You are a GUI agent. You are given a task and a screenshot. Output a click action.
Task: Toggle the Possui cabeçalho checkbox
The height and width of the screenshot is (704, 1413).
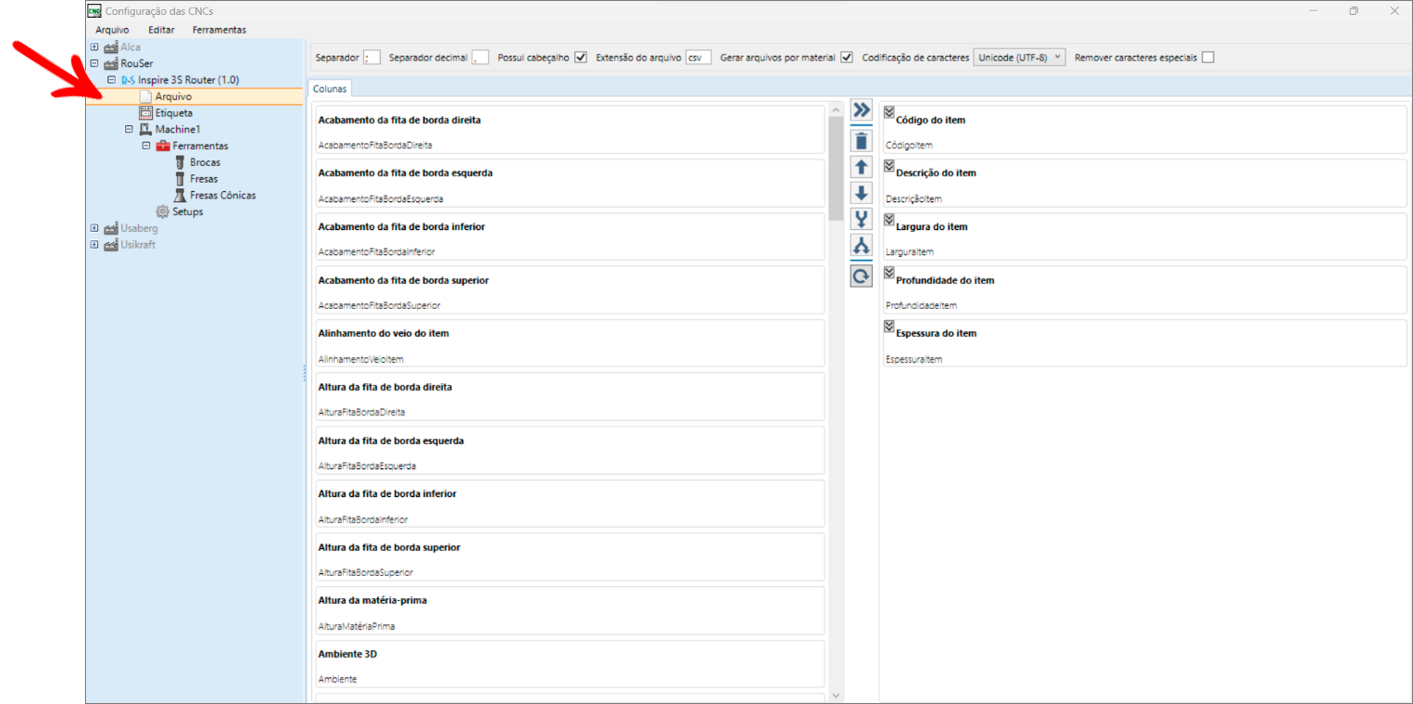(581, 57)
